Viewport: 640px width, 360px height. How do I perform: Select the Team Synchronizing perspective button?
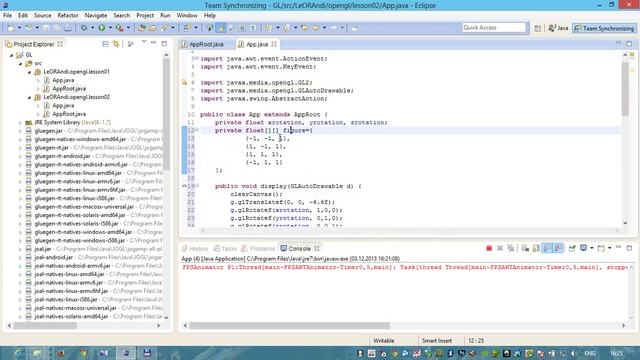[604, 28]
